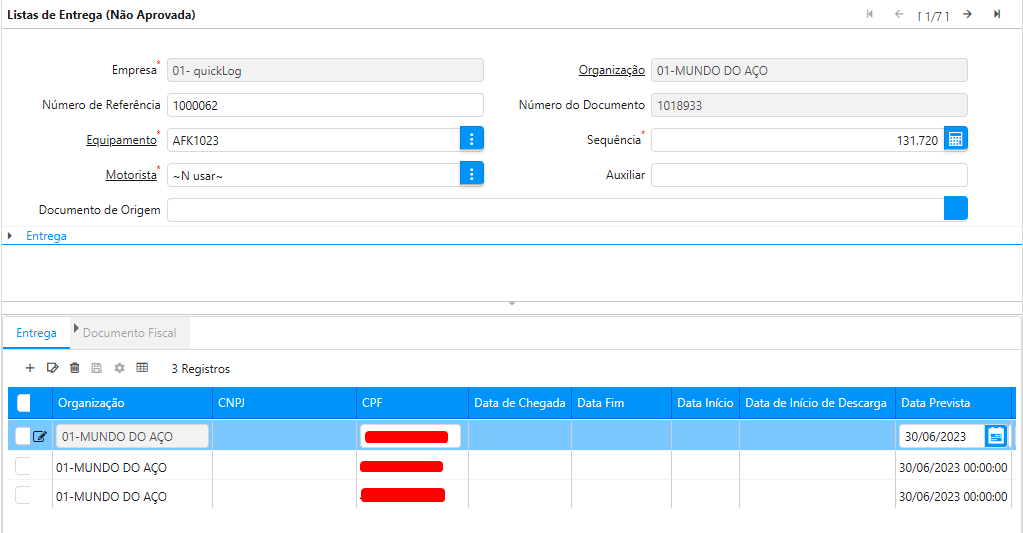Viewport: 1023px width, 533px height.
Task: Click the Organização field label link
Action: tap(611, 70)
